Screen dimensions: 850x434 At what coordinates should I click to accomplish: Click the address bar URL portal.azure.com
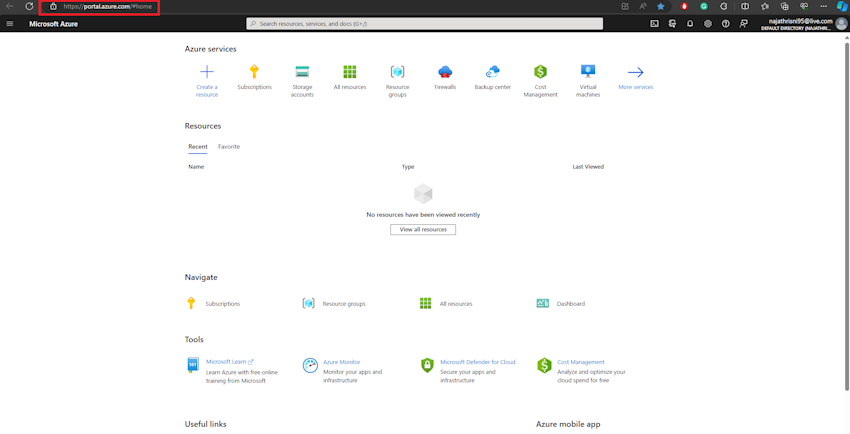(x=107, y=7)
